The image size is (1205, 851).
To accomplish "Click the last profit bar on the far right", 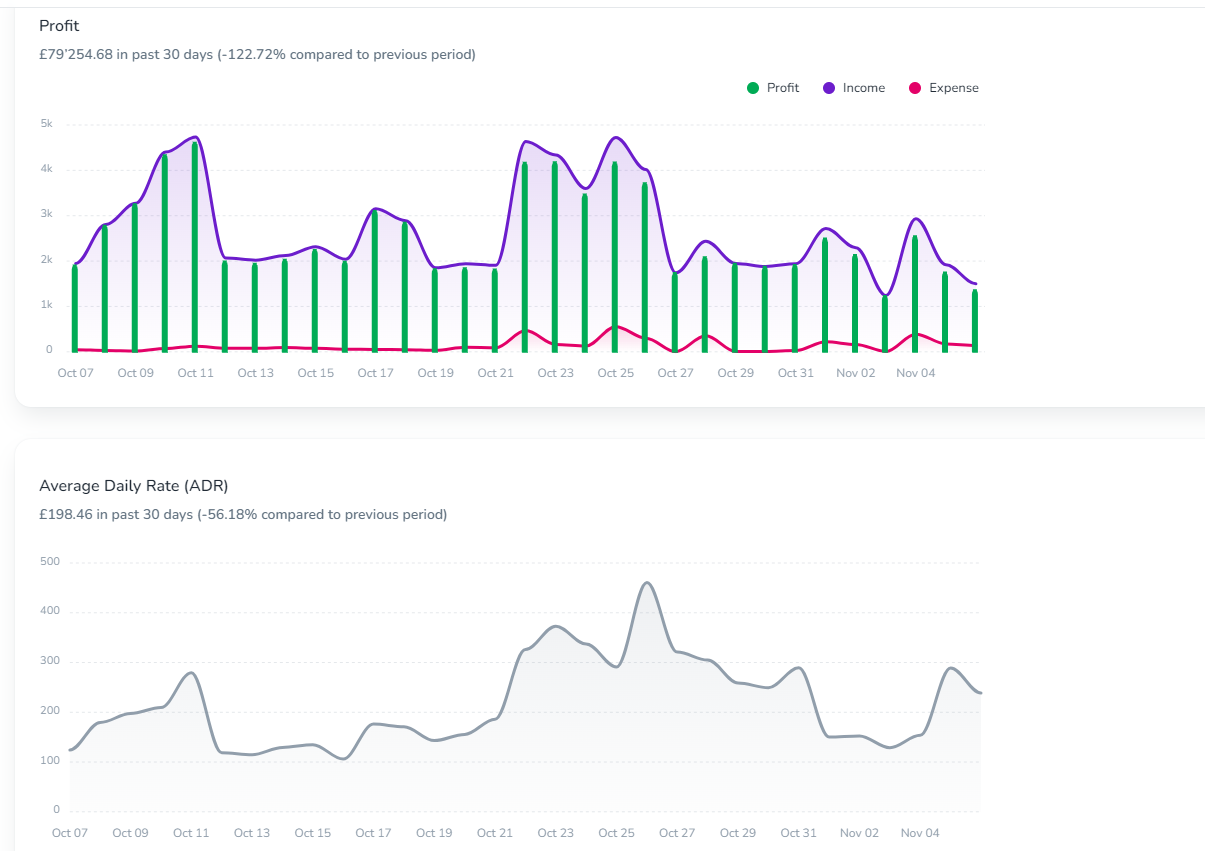I will (x=975, y=322).
